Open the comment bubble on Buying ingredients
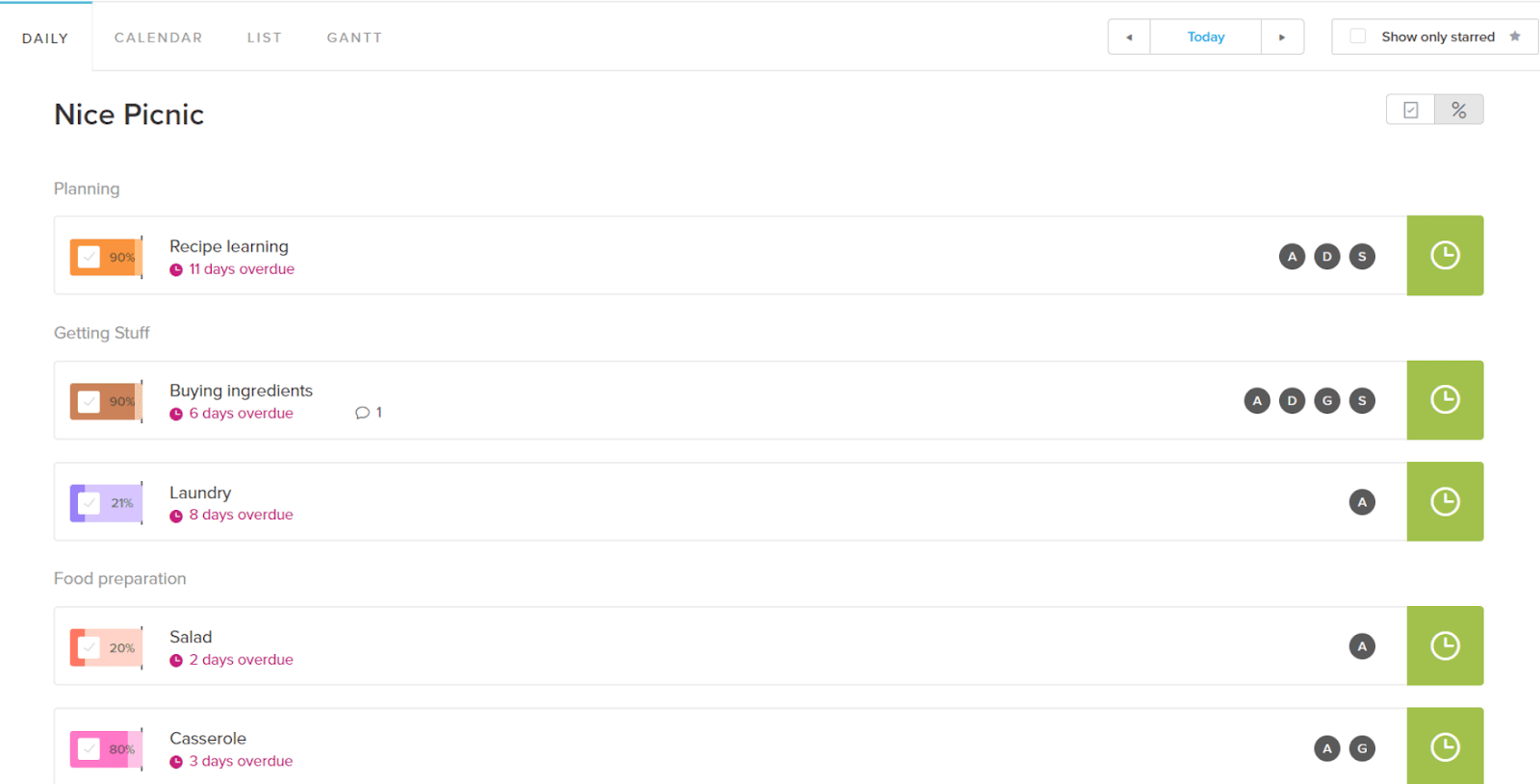Viewport: 1540px width, 784px height. click(369, 413)
